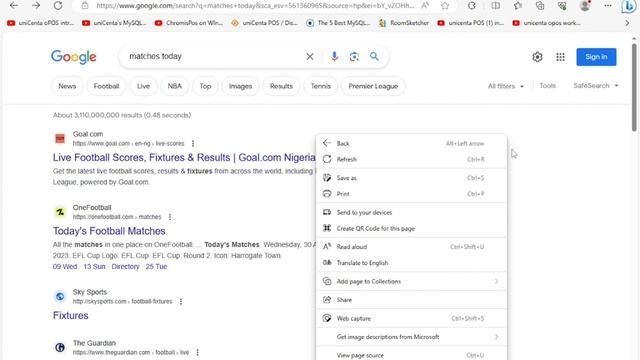Expand Get image descriptions from Microsoft submenu
Image resolution: width=640 pixels, height=360 pixels.
click(x=411, y=337)
